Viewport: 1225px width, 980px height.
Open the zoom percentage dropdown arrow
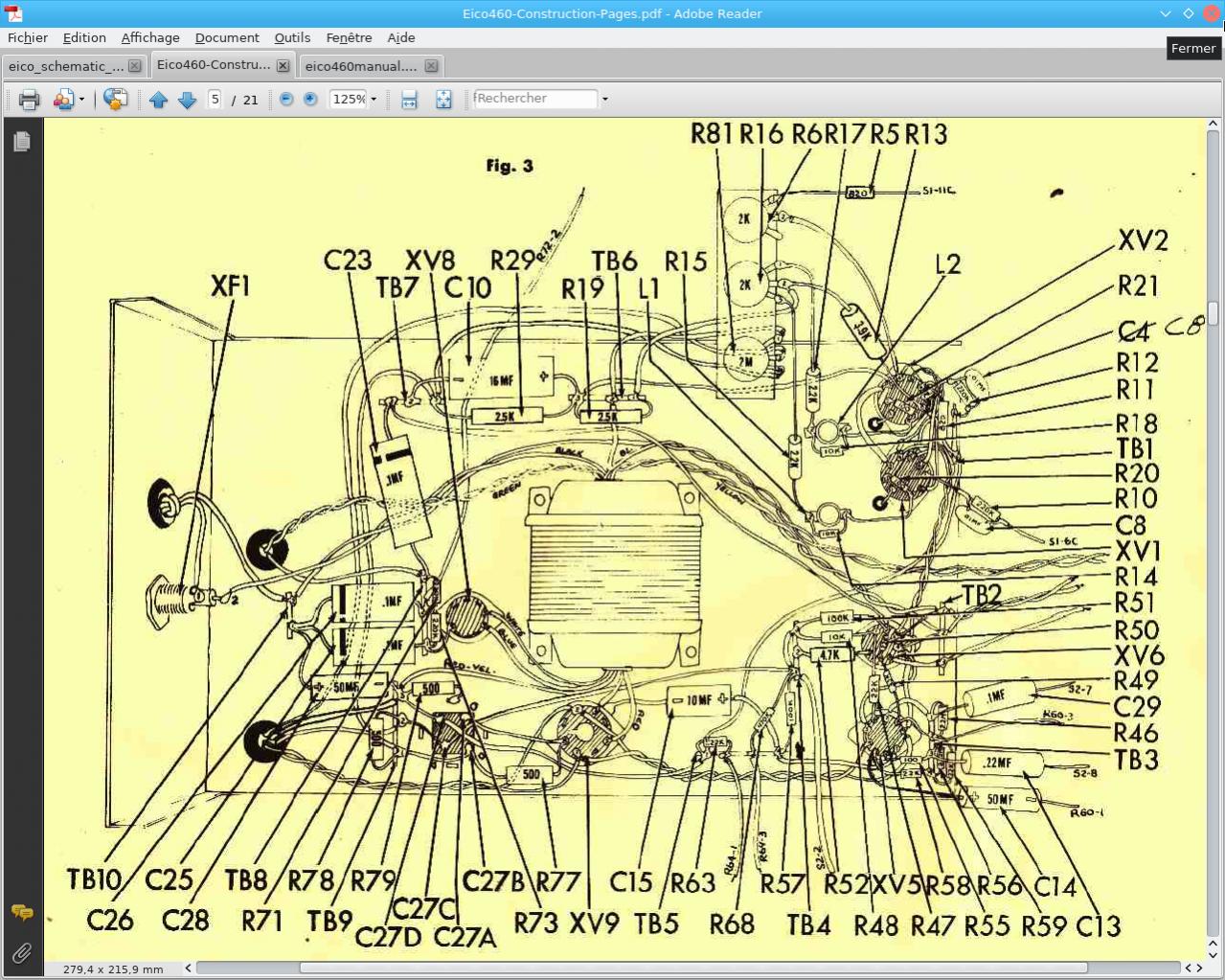[x=374, y=99]
